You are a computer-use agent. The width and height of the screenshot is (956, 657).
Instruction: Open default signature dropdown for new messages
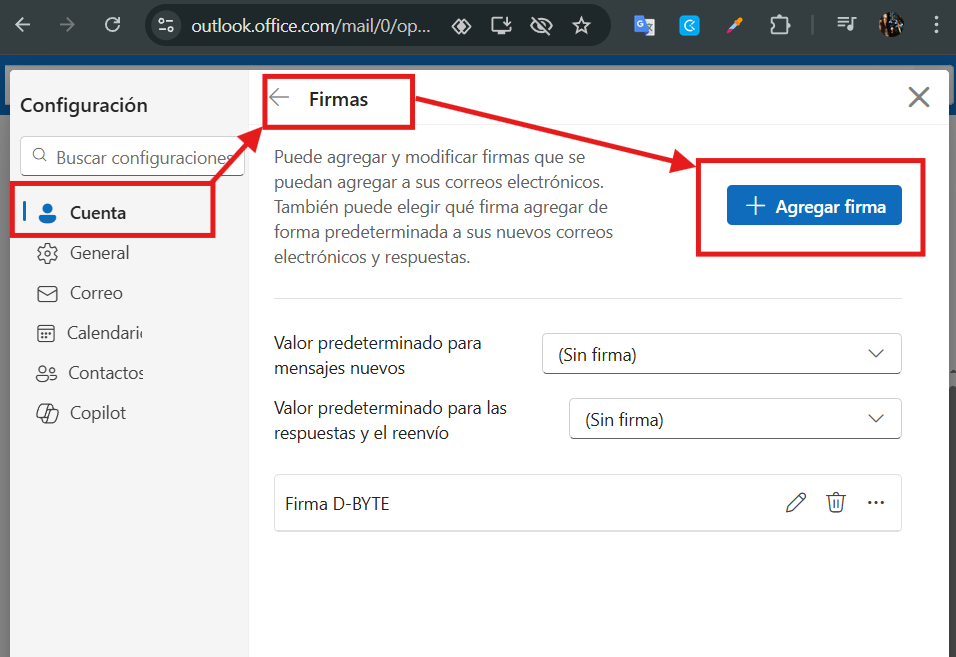point(721,353)
